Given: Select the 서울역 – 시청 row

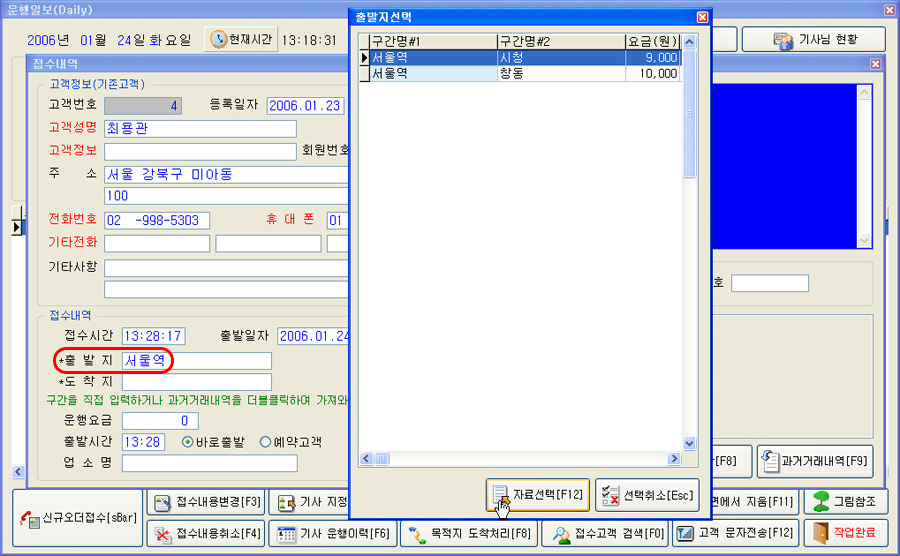Looking at the screenshot, I should pyautogui.click(x=520, y=57).
